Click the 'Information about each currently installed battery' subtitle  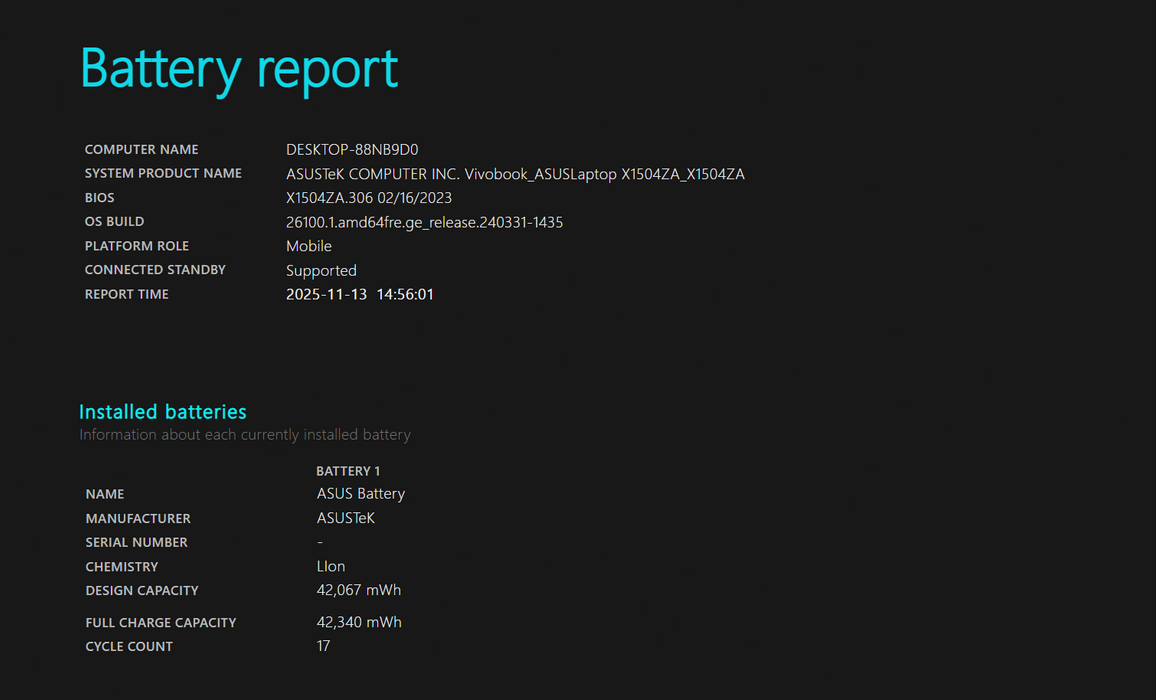245,434
